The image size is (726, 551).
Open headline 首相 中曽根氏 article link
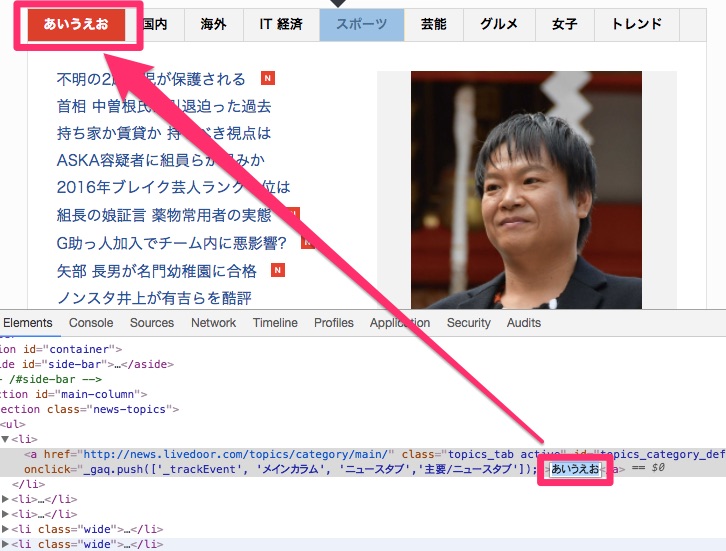coord(164,106)
